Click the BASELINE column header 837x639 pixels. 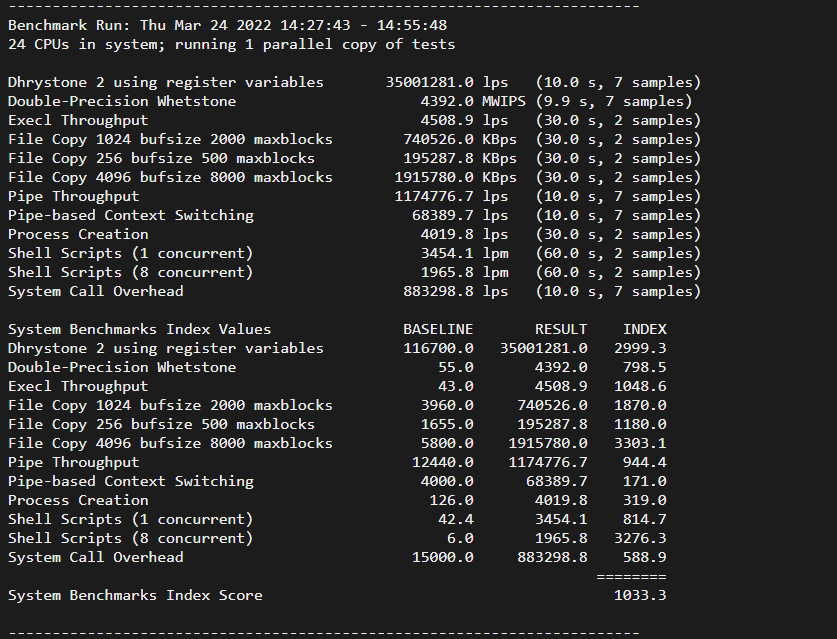click(438, 329)
